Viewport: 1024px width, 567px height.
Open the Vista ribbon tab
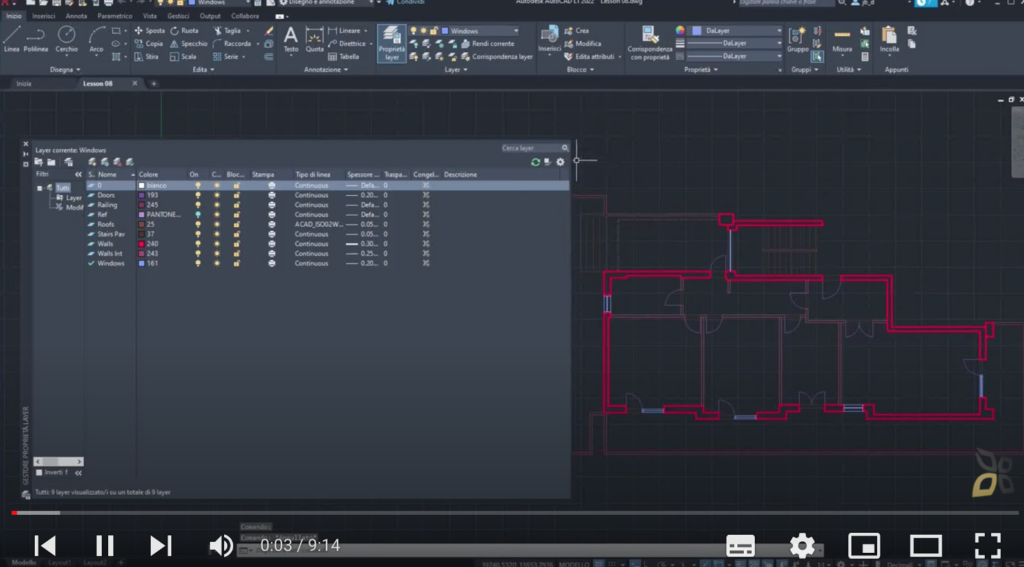150,16
